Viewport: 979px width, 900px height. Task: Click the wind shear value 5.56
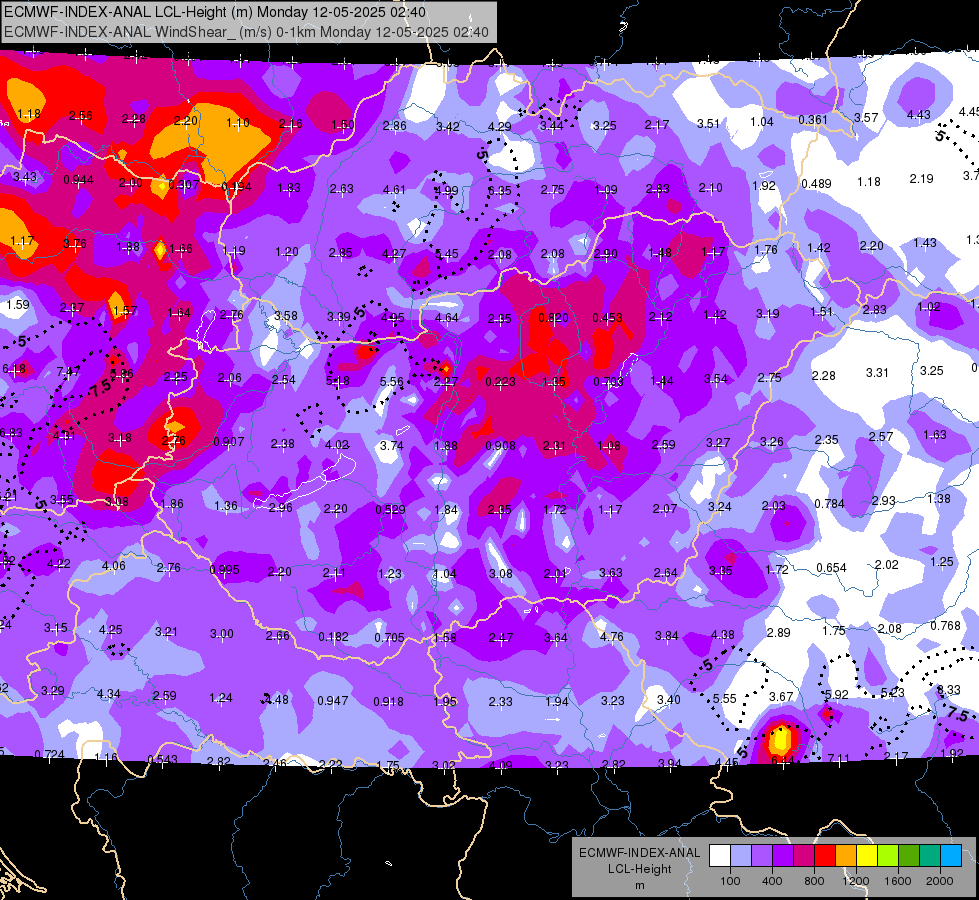(391, 381)
